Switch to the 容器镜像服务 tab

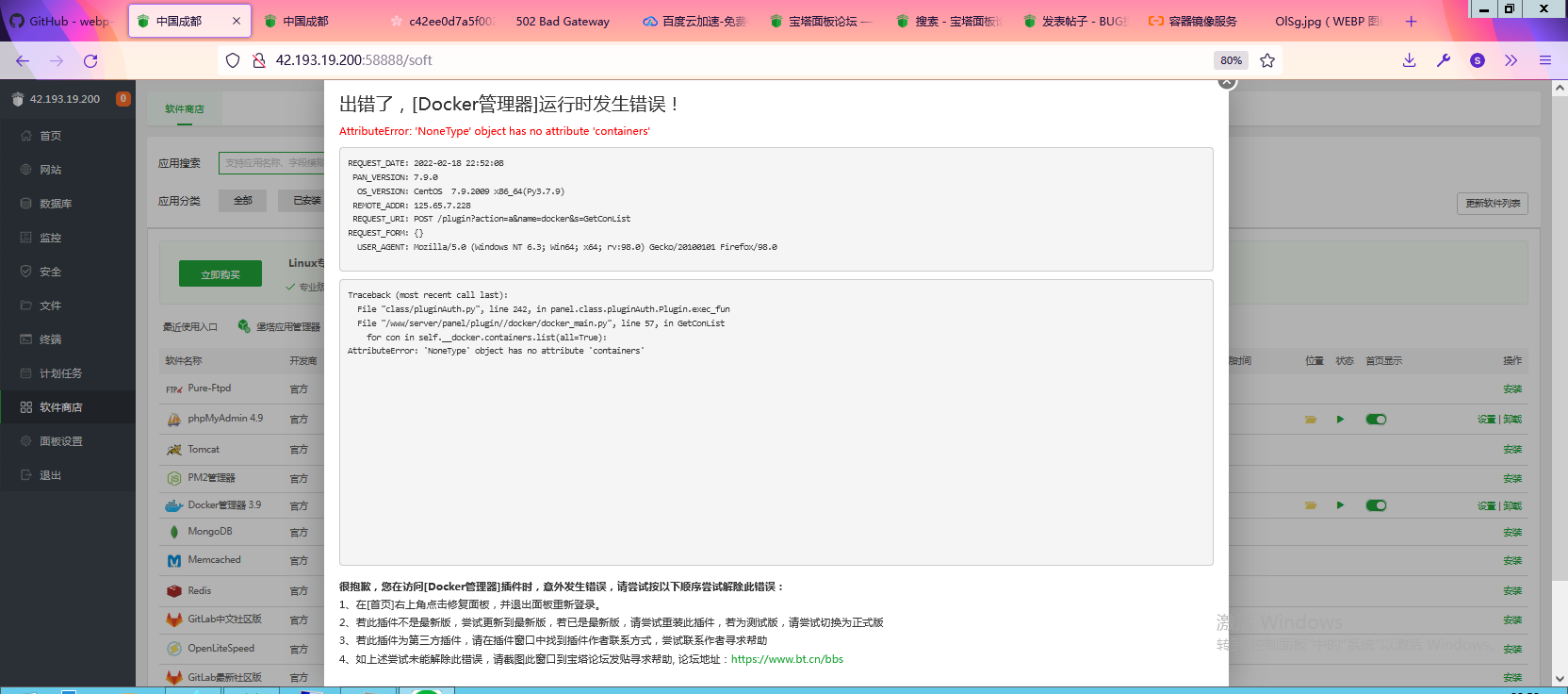click(x=1193, y=21)
